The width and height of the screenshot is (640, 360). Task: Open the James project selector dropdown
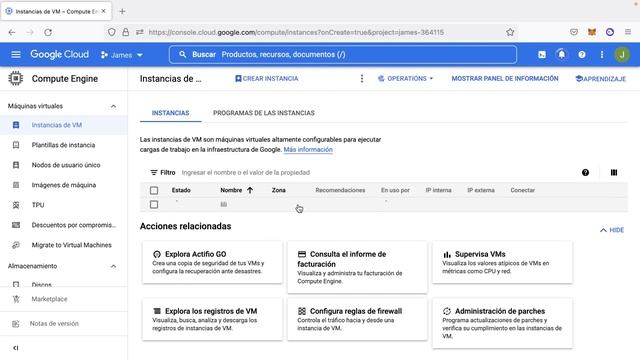122,55
